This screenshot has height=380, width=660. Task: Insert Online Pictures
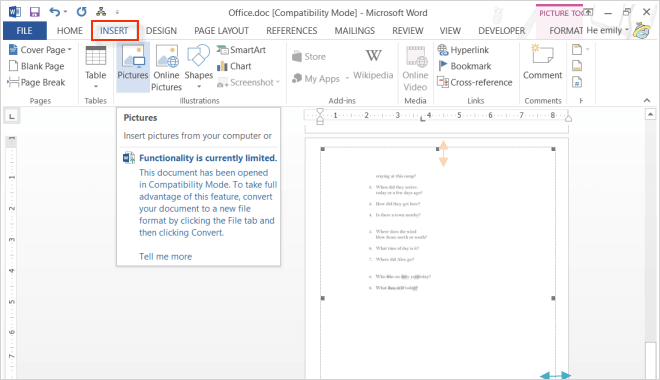pos(166,67)
